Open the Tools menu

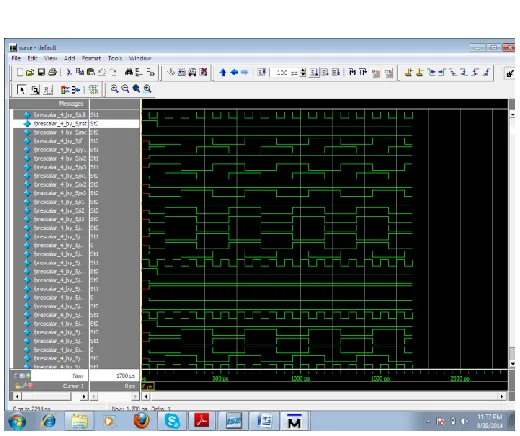tap(115, 58)
